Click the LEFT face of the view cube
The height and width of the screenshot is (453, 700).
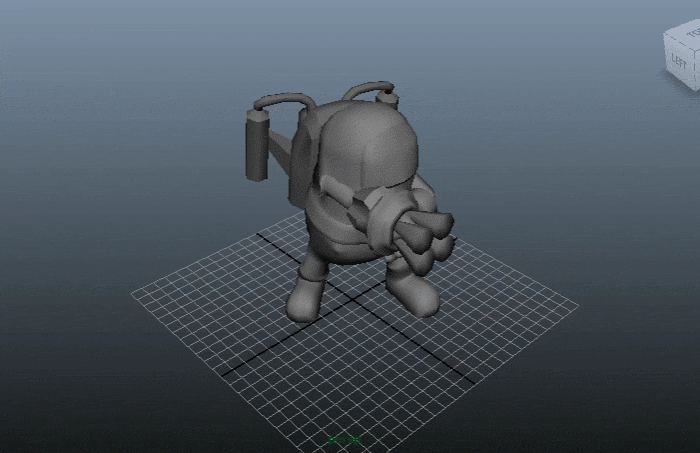click(x=680, y=62)
